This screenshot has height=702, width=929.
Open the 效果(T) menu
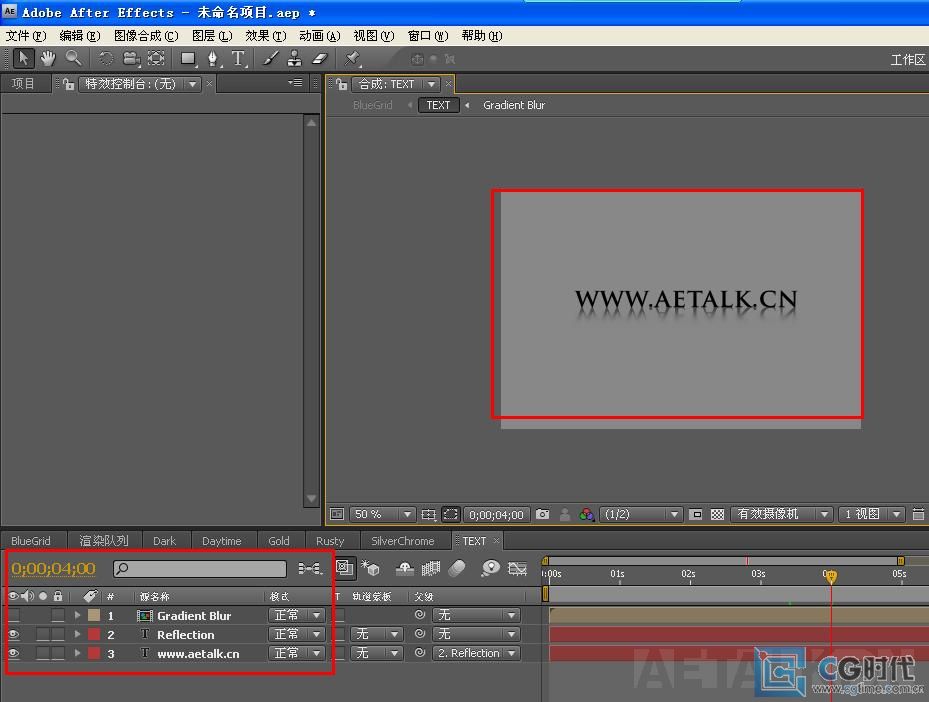click(x=266, y=36)
